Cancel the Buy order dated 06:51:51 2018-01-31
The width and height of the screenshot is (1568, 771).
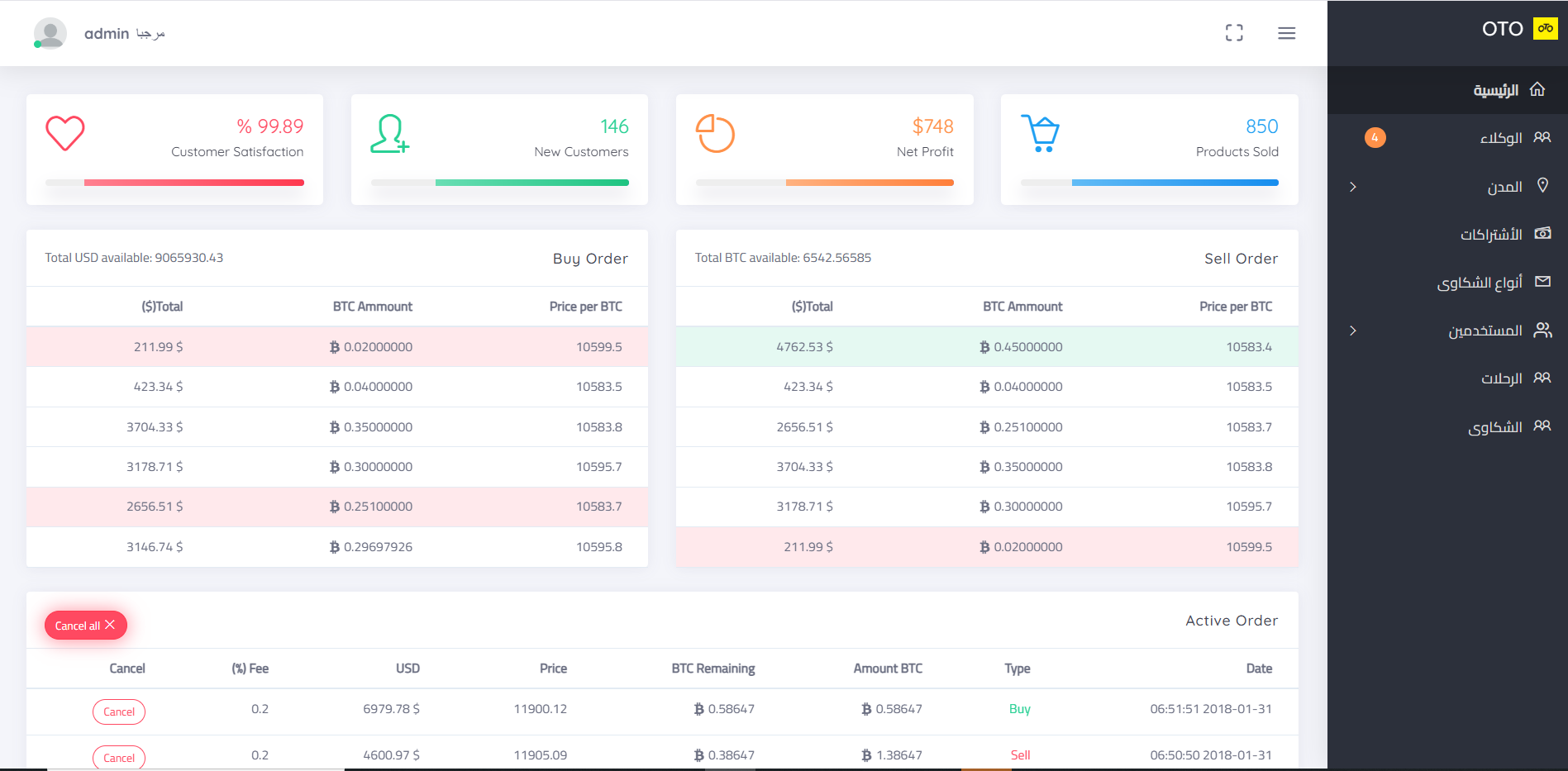click(x=119, y=712)
